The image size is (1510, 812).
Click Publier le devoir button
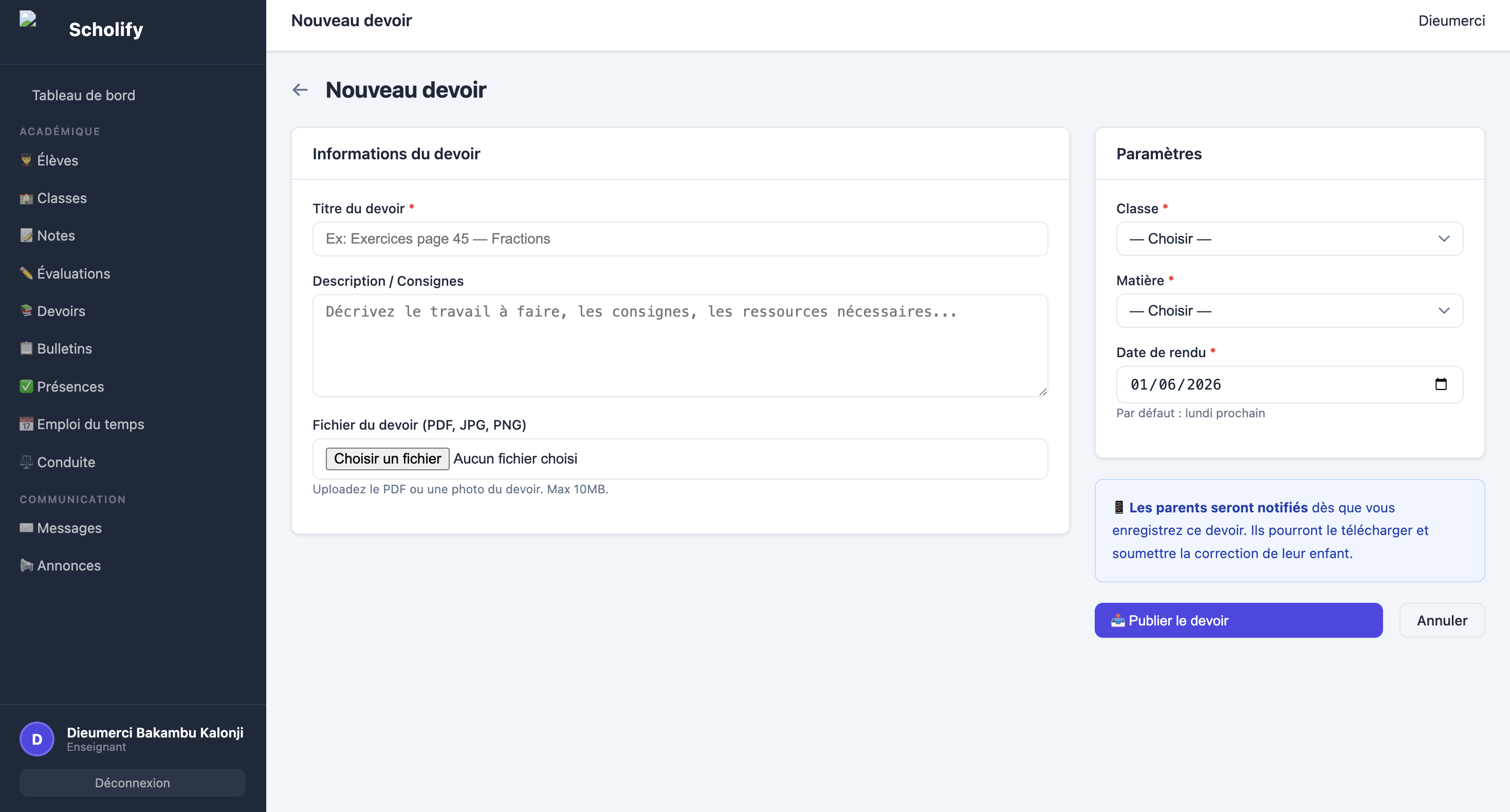pos(1238,620)
